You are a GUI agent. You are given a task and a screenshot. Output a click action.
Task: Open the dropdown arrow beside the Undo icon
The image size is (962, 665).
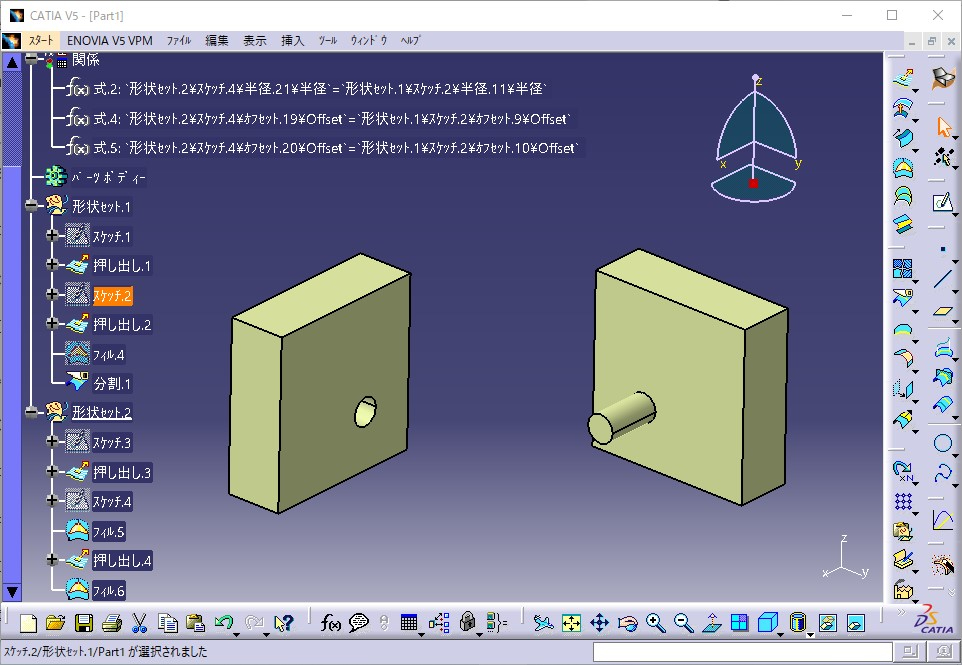point(237,632)
